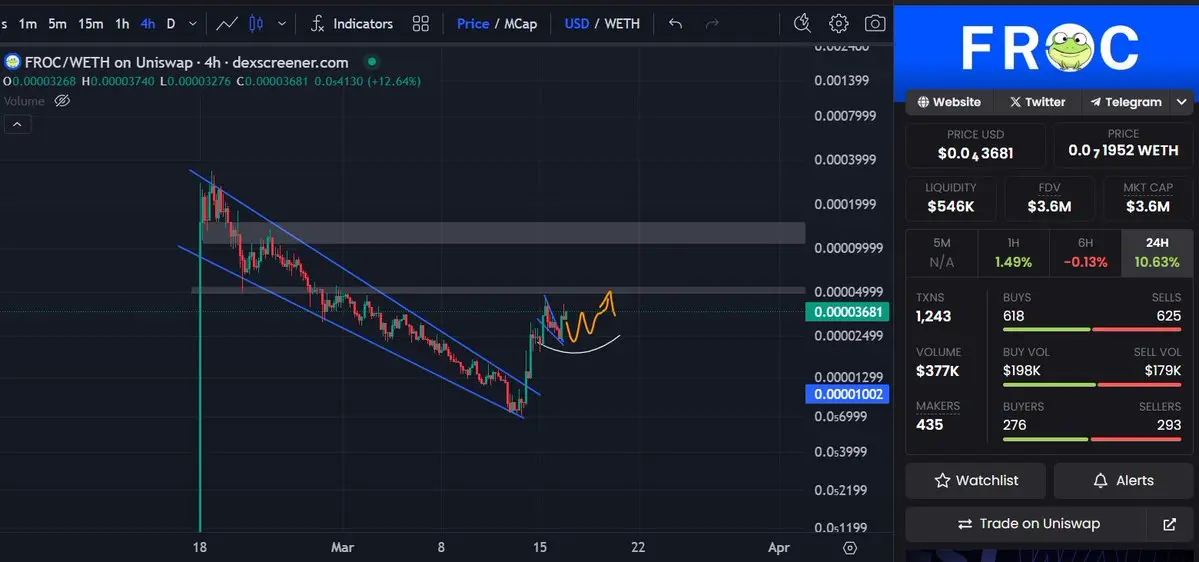Click the 0.00003681 current price label
The height and width of the screenshot is (562, 1199).
click(848, 312)
